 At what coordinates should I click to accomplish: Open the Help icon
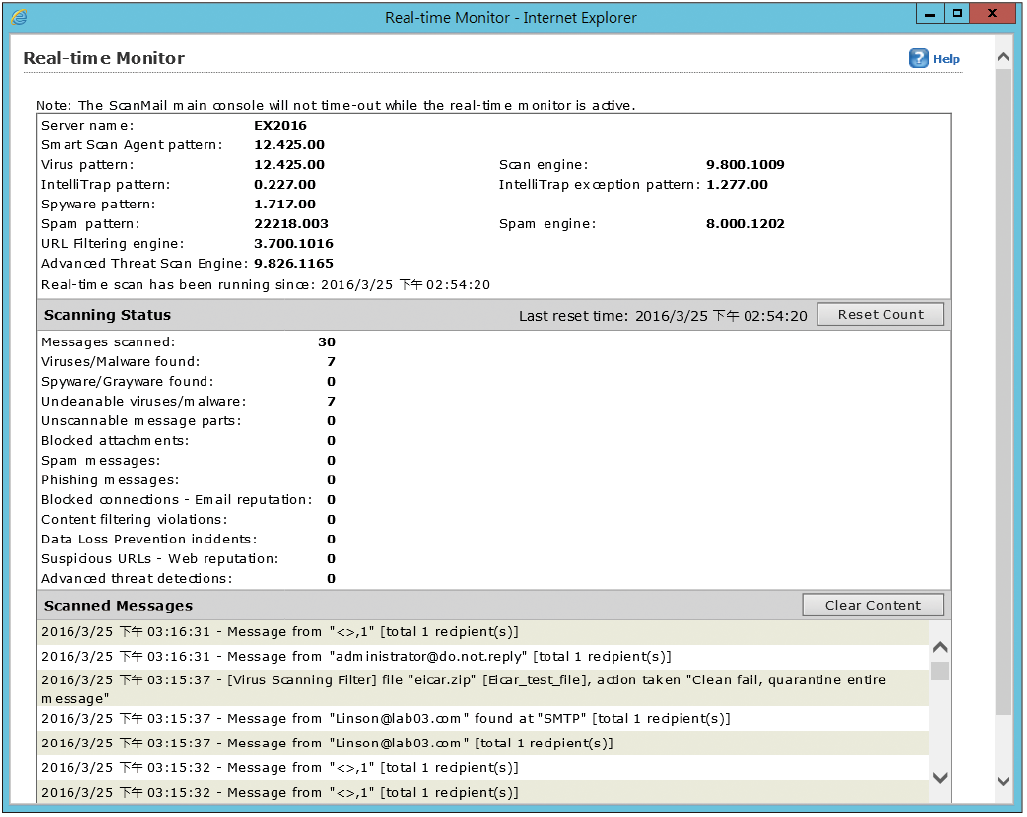(918, 58)
